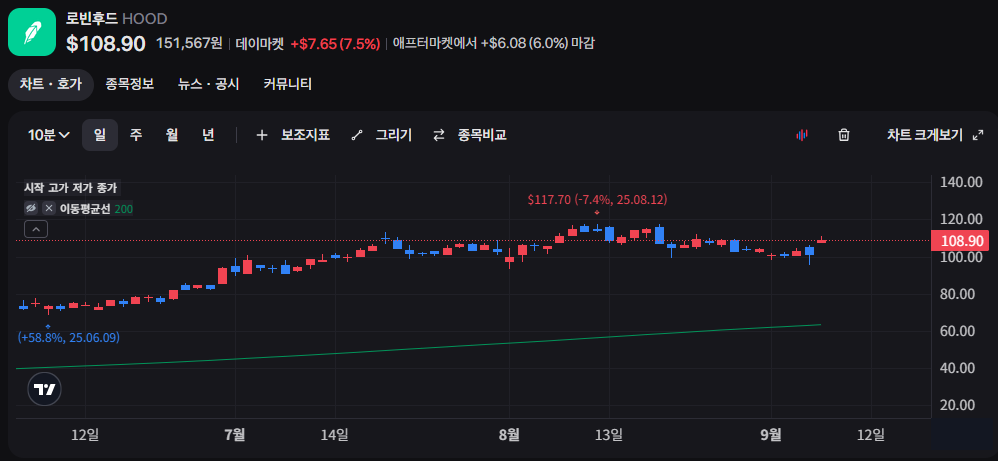Click 차트 크게보기 to enlarge chart
The image size is (998, 461).
pyautogui.click(x=925, y=135)
